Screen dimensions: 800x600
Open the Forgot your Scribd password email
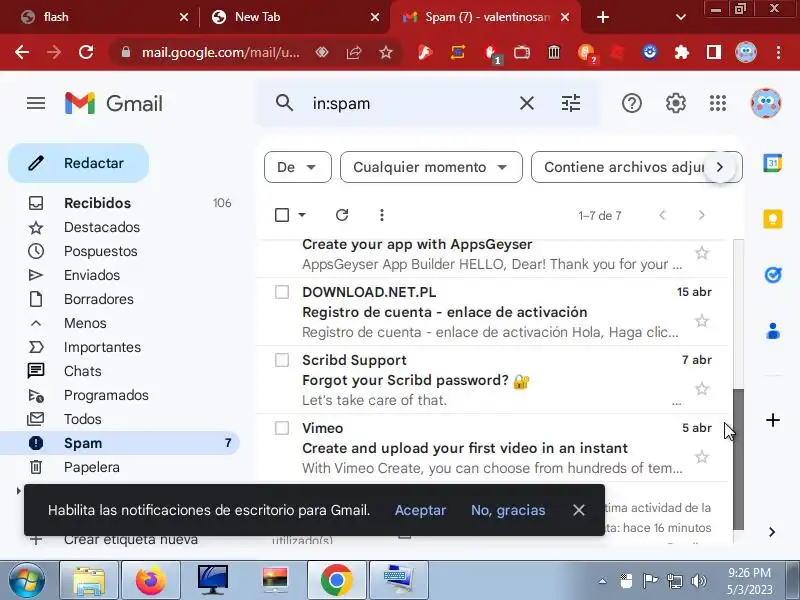[492, 380]
